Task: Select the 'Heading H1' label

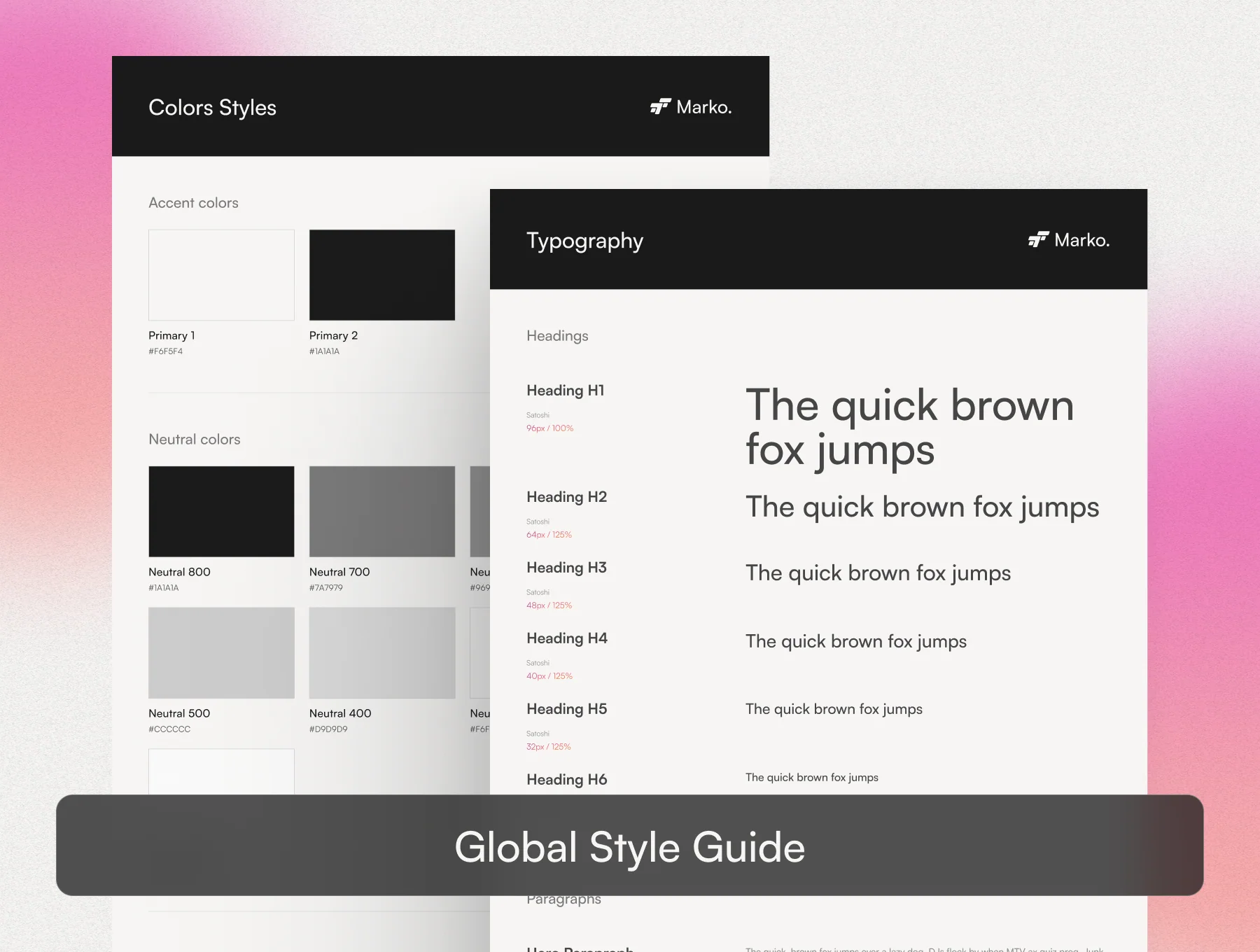Action: coord(565,391)
